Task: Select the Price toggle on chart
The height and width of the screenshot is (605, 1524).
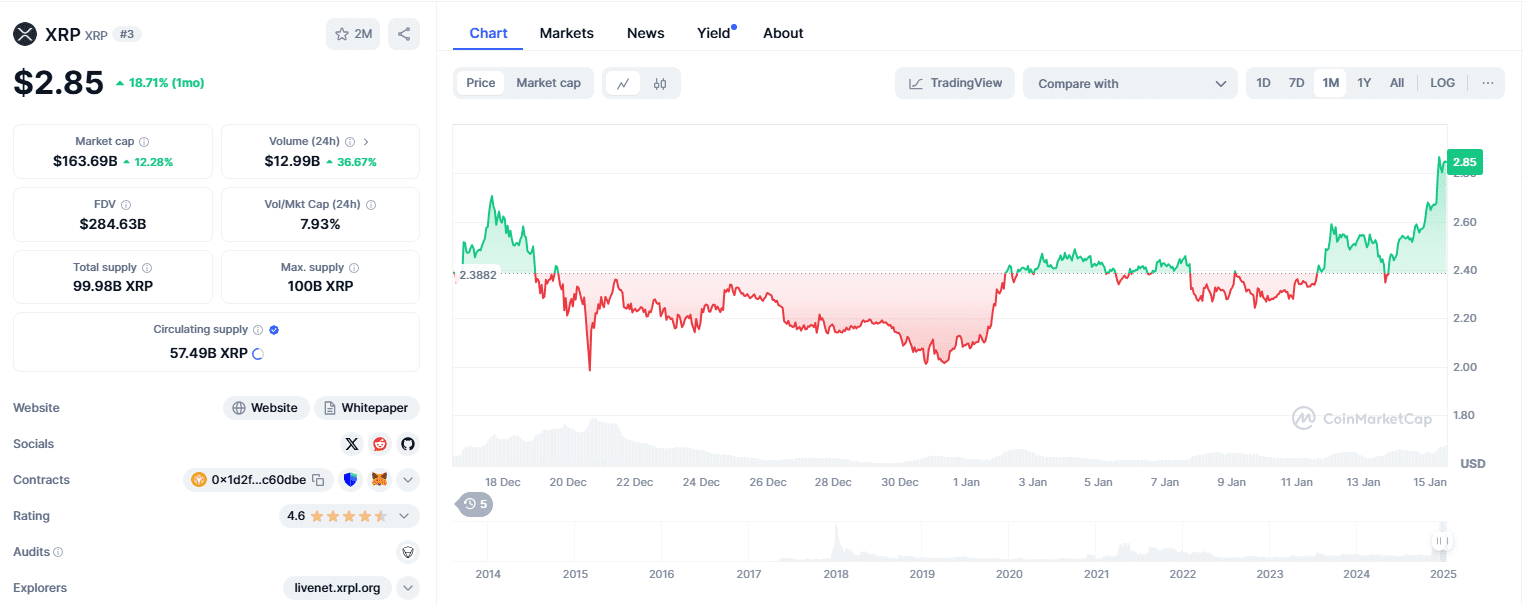Action: [x=481, y=83]
